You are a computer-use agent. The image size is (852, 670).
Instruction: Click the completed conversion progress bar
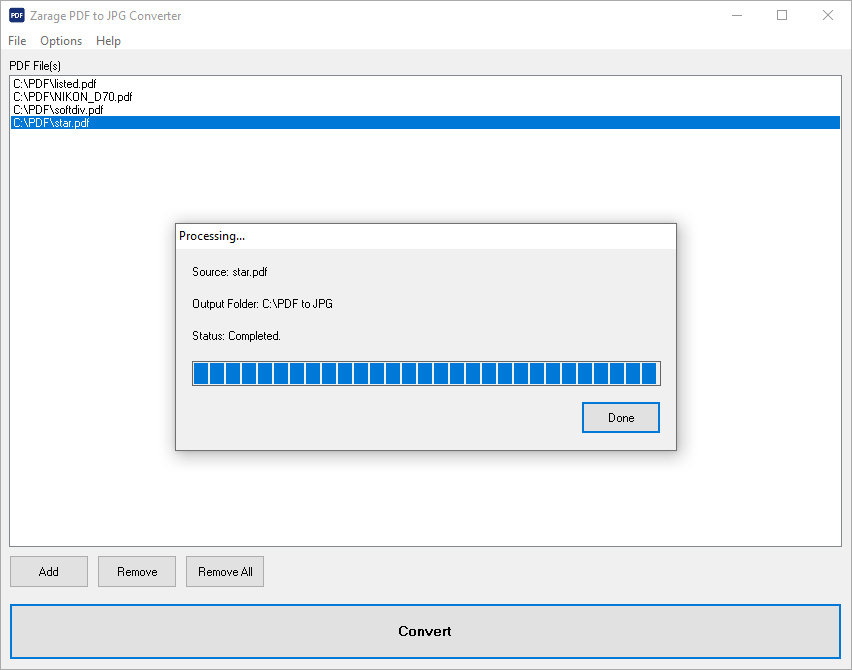point(426,373)
